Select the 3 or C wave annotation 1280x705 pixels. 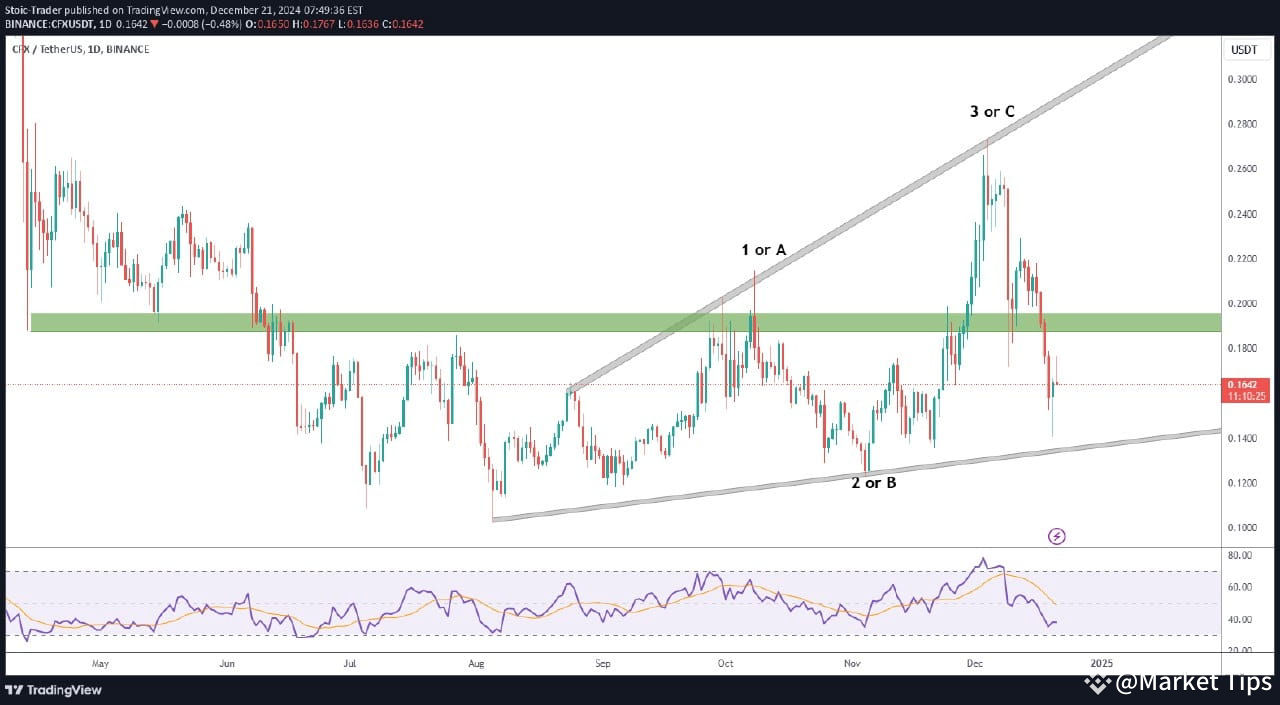point(992,111)
